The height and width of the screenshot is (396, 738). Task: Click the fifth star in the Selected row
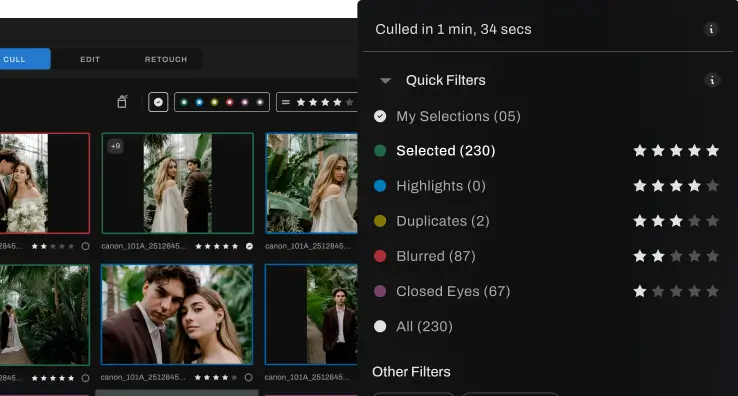[713, 151]
